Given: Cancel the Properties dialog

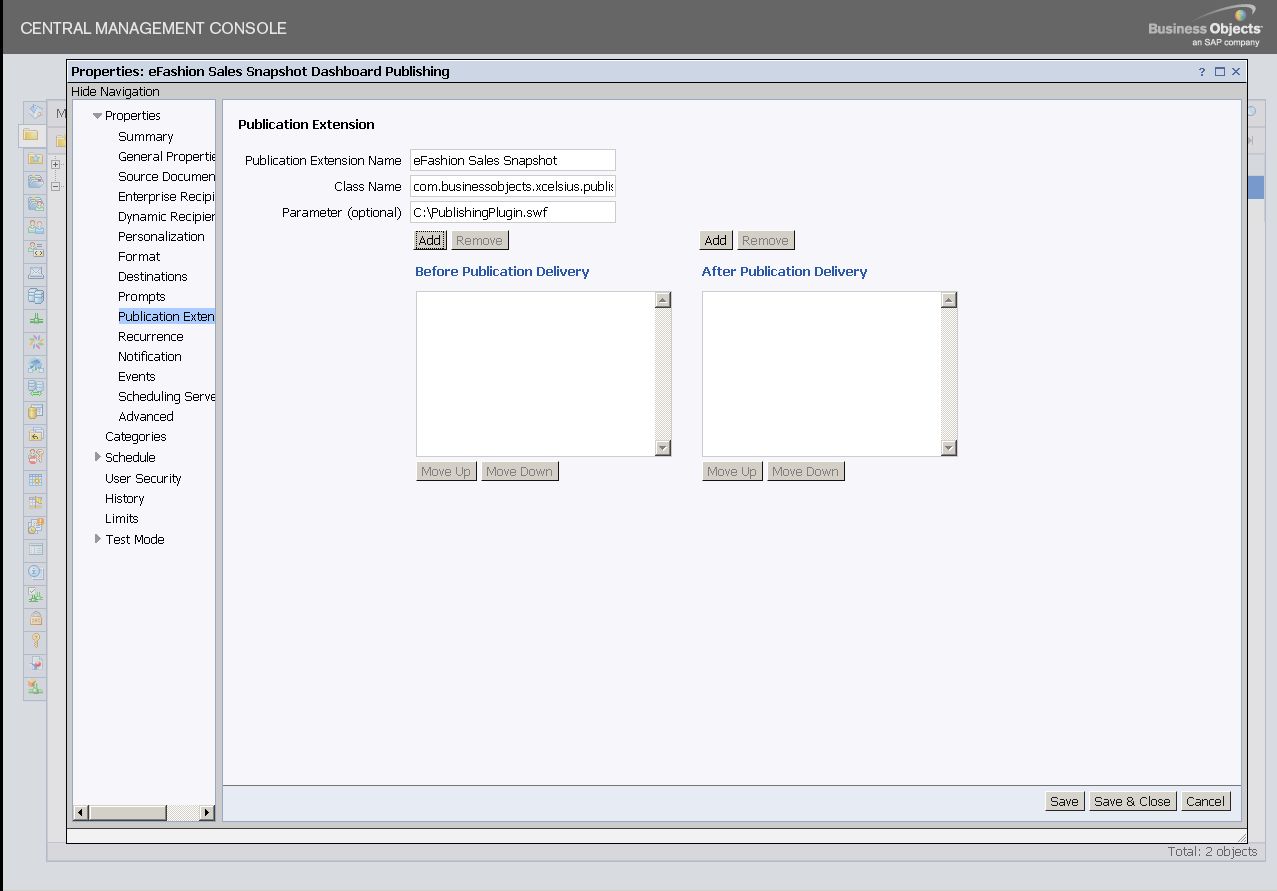Looking at the screenshot, I should pyautogui.click(x=1205, y=802).
